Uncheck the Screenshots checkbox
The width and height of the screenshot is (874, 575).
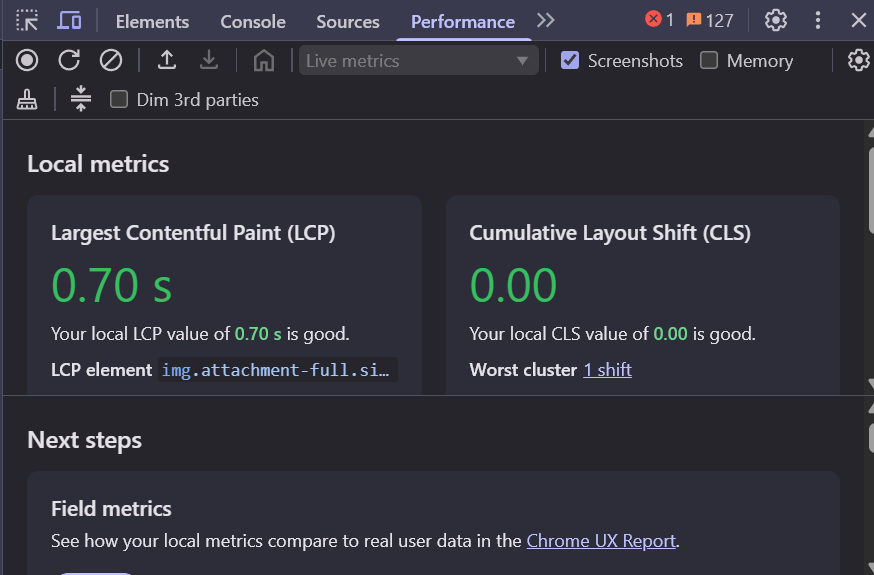(570, 60)
